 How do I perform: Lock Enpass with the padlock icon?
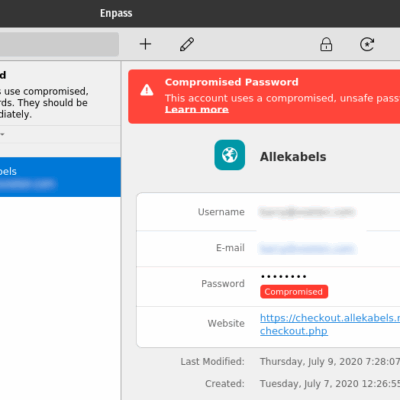tap(326, 44)
